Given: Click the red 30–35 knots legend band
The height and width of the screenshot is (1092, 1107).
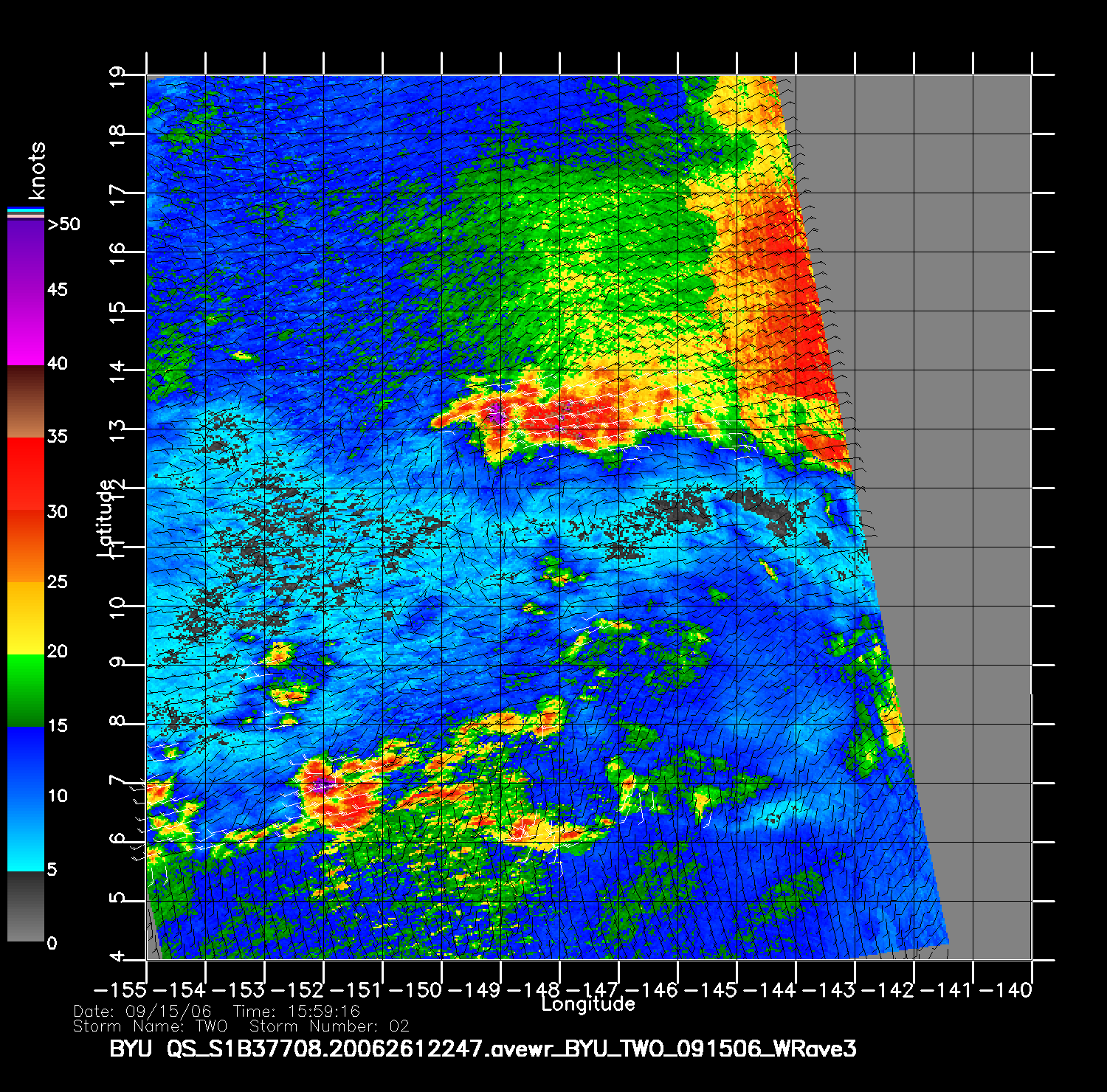Looking at the screenshot, I should [26, 474].
